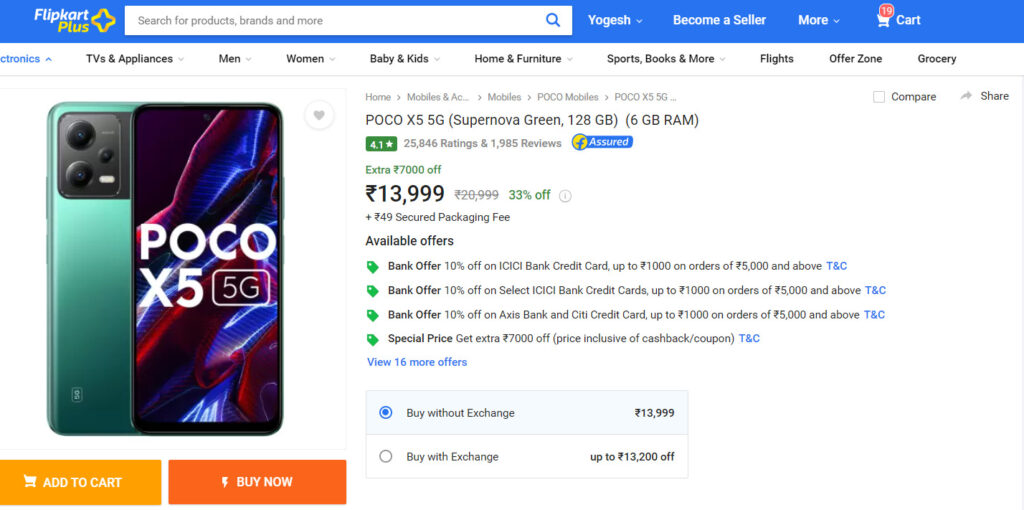Expand TVs & Appliances category menu
The image size is (1024, 510).
135,59
